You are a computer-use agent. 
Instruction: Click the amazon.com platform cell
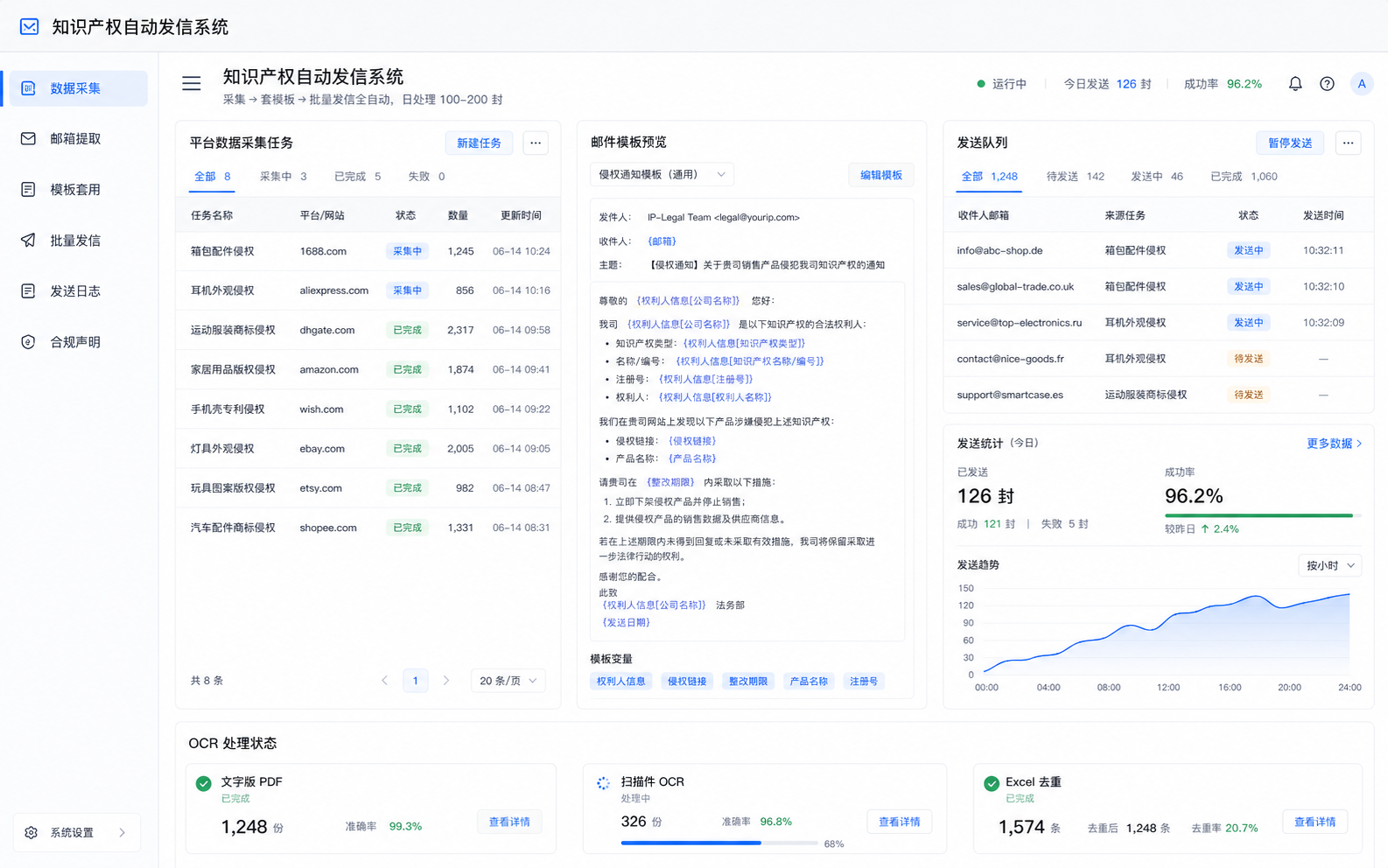(329, 369)
